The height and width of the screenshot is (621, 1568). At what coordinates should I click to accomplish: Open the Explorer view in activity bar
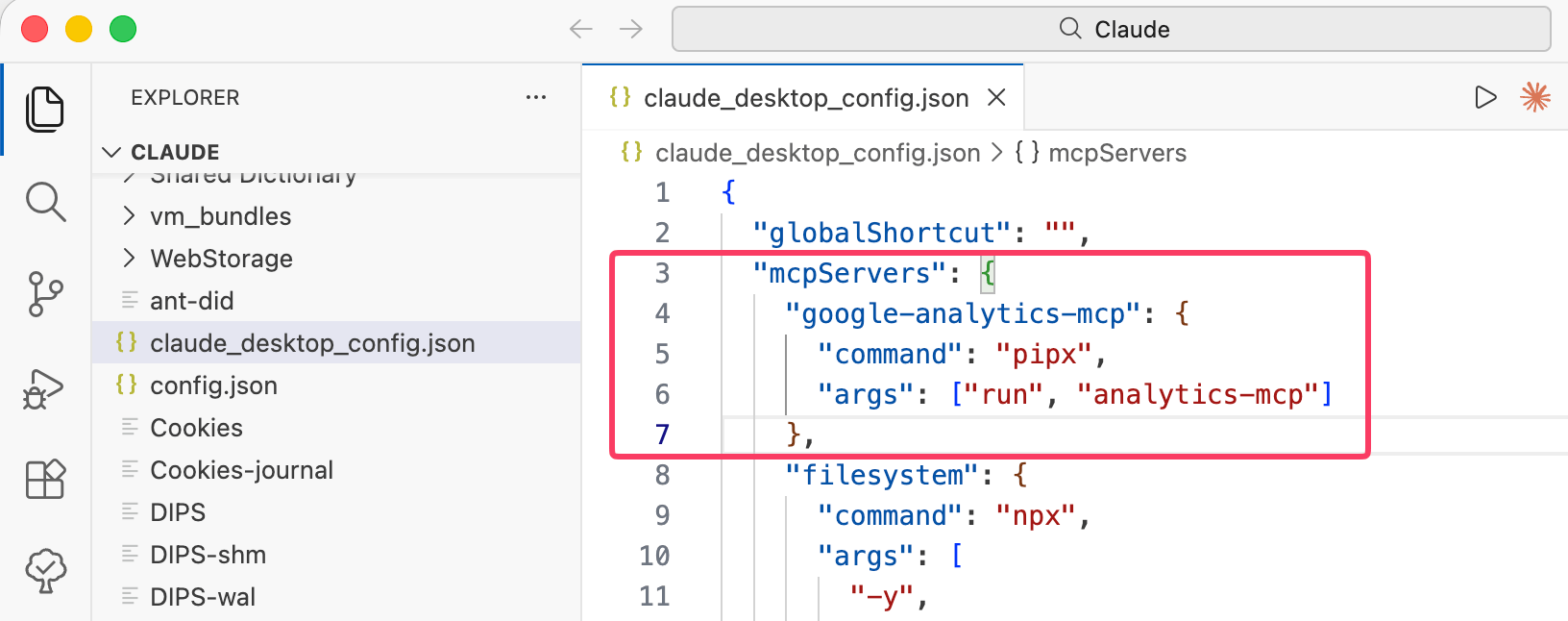[x=45, y=109]
